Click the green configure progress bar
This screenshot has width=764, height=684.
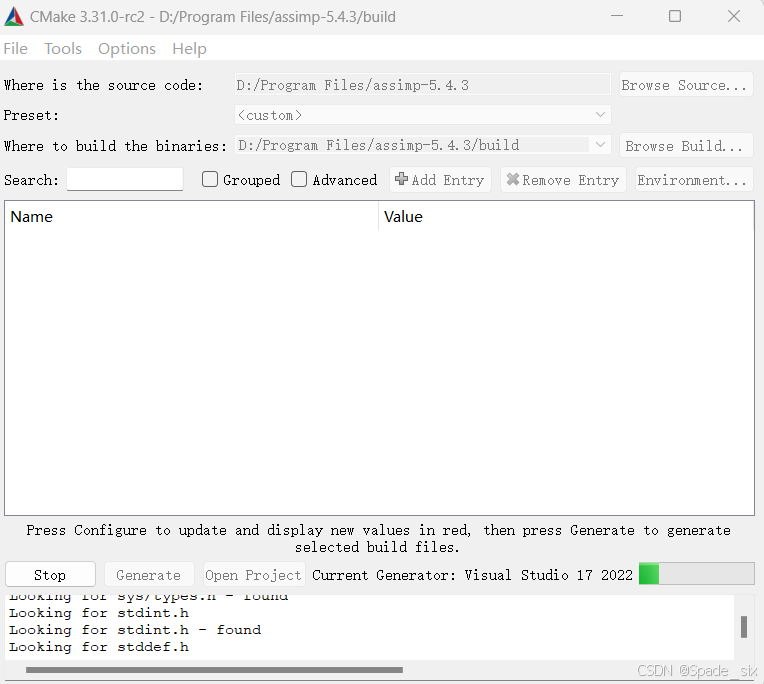[696, 573]
